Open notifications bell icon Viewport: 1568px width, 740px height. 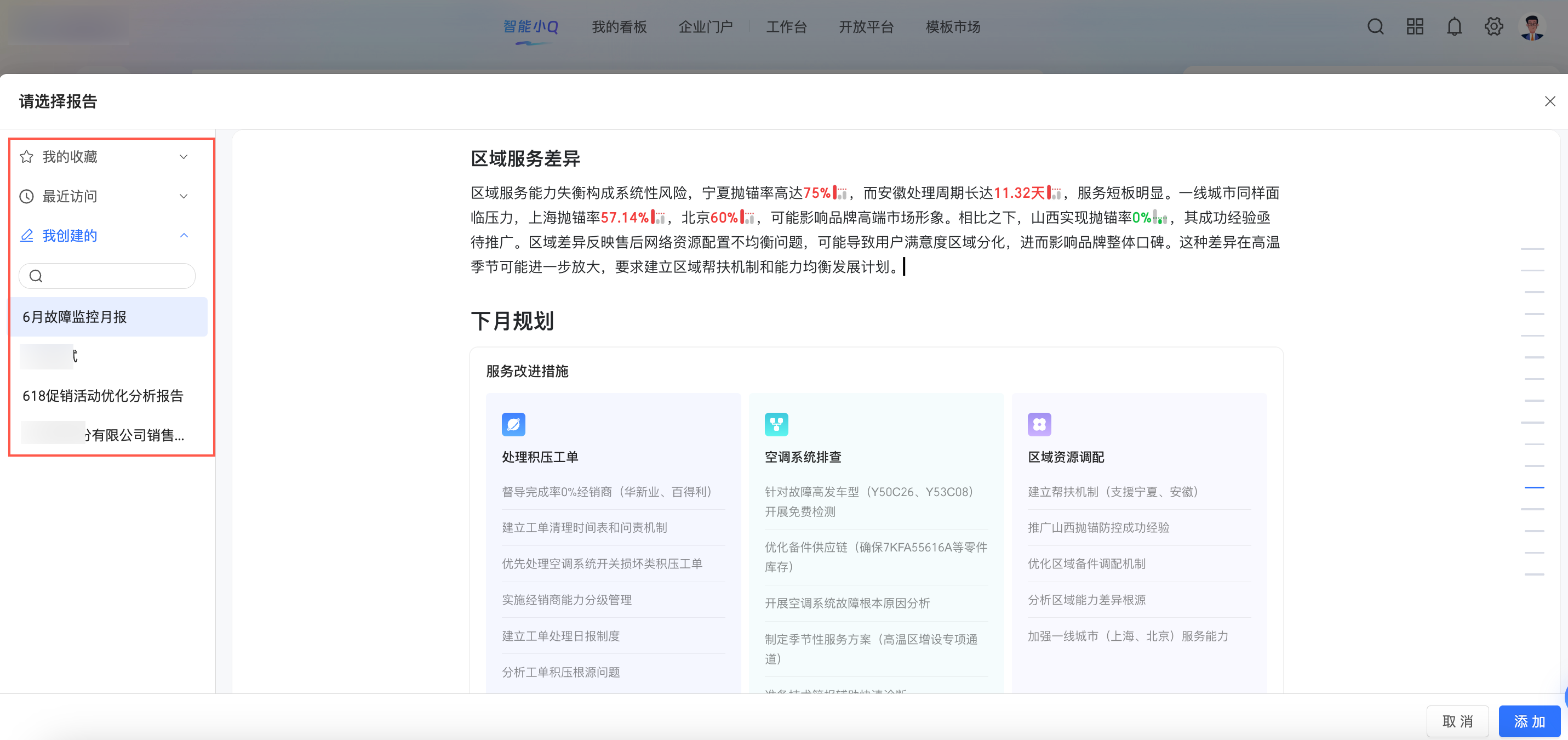click(x=1454, y=27)
